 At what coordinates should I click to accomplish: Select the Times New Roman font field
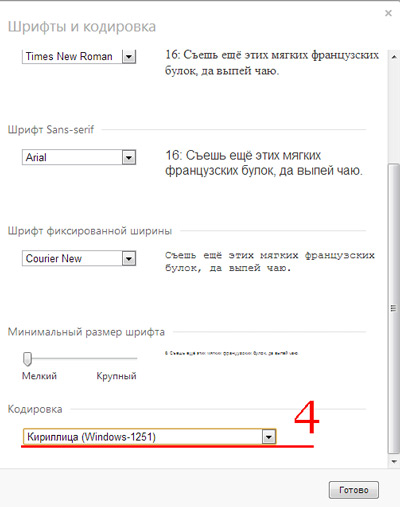click(x=79, y=56)
